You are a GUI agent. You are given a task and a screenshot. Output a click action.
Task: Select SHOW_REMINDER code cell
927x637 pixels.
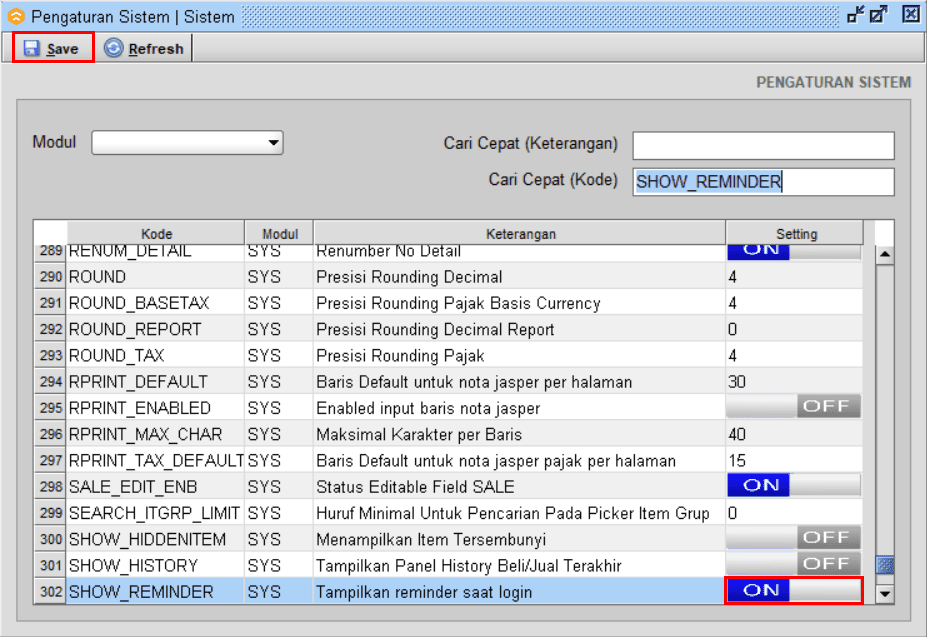coord(155,591)
